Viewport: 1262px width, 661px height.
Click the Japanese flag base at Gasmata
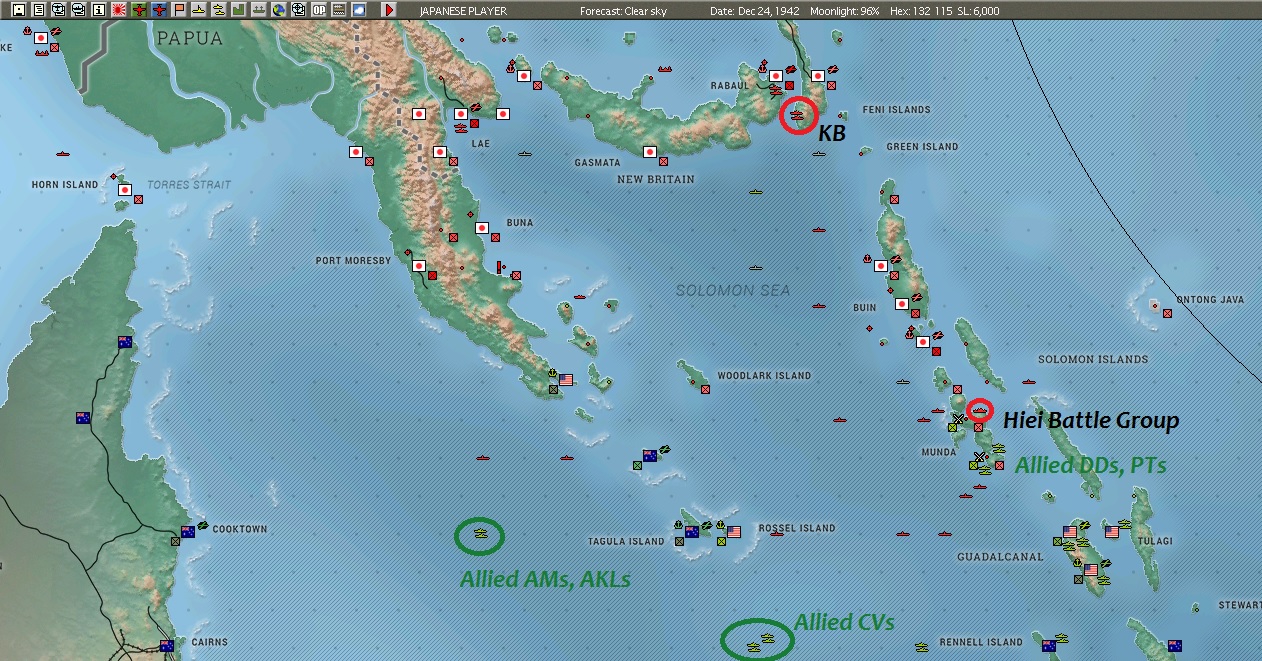[649, 152]
